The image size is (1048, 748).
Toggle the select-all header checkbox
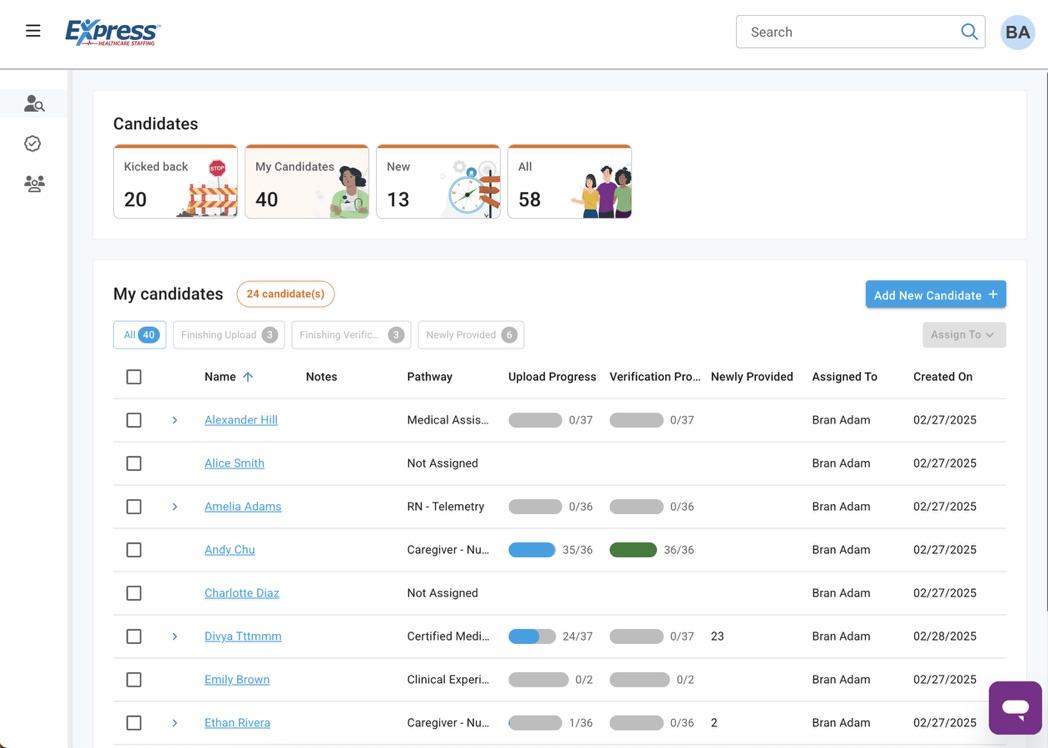click(x=134, y=377)
